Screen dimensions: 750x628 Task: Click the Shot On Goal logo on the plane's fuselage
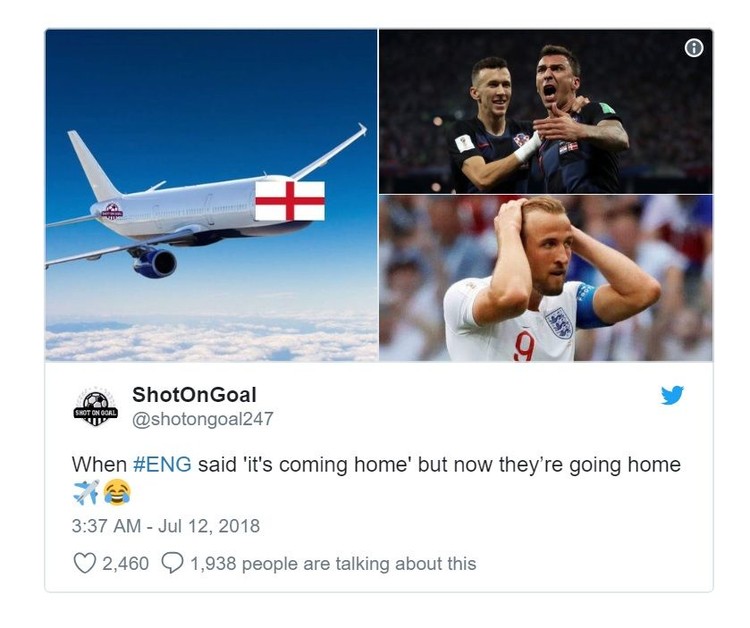[x=112, y=211]
